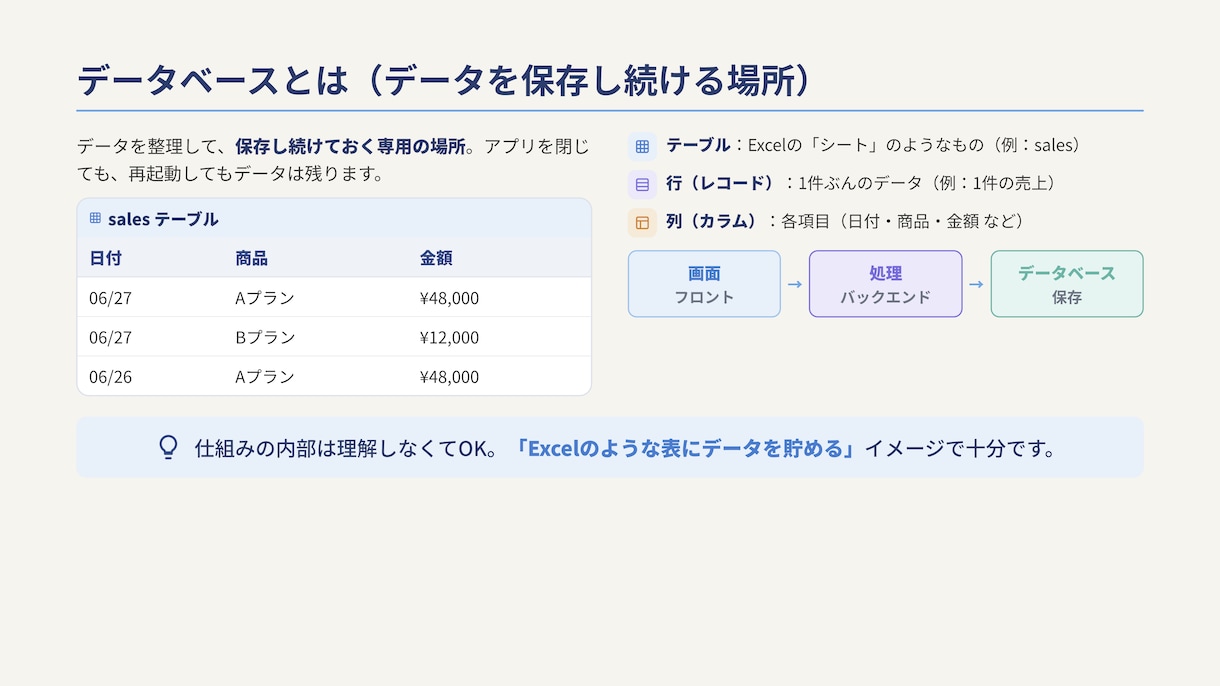Select the 画面 フロント box
The image size is (1220, 686).
pyautogui.click(x=704, y=284)
